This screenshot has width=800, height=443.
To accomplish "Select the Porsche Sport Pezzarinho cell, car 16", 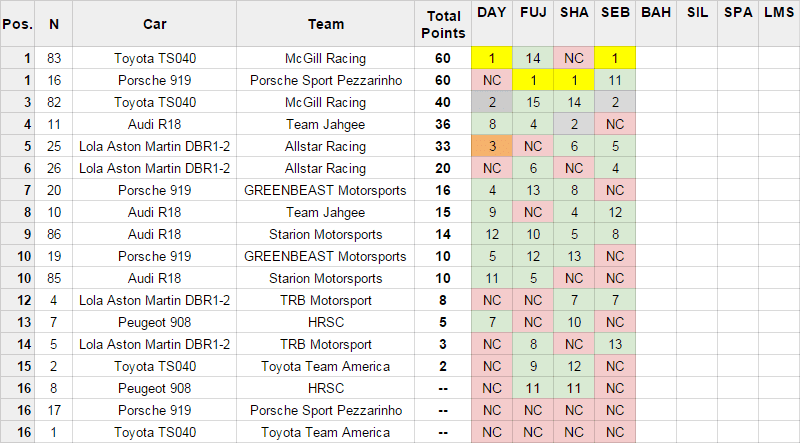I will [x=326, y=80].
